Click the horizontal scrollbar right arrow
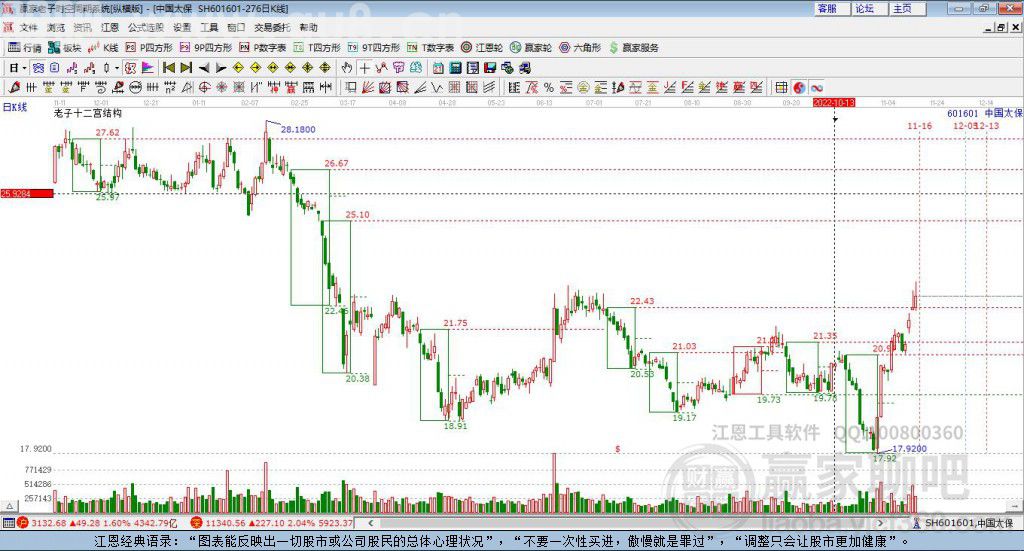 point(880,523)
